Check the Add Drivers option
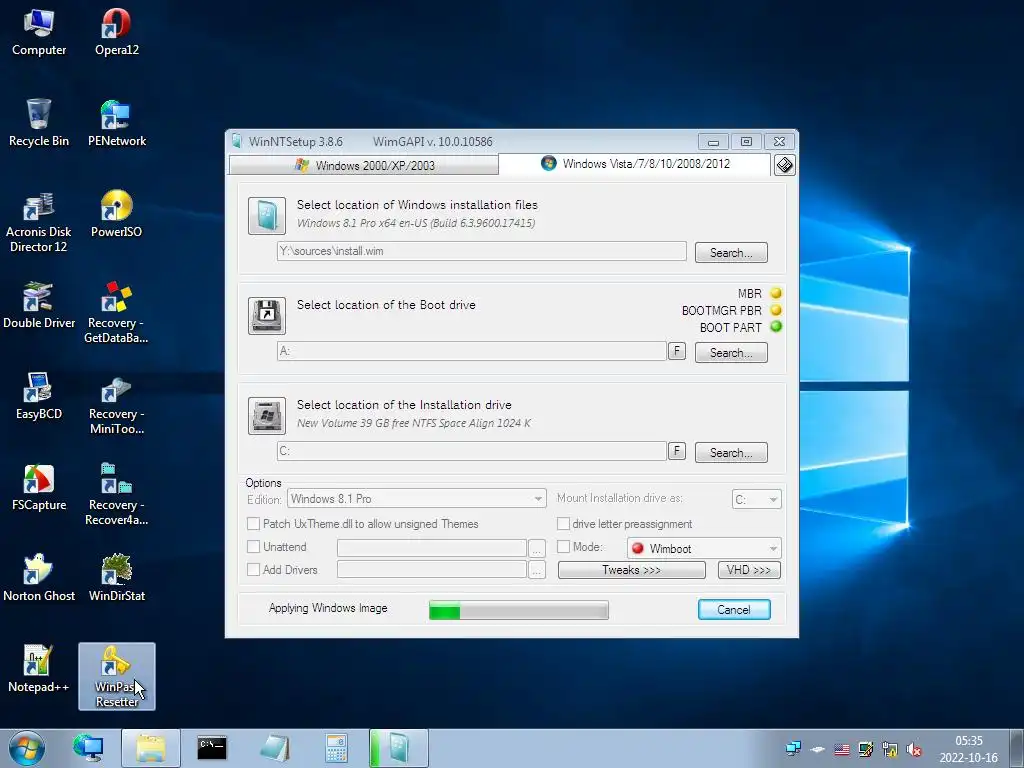Screen dimensions: 1024x768 coord(253,569)
